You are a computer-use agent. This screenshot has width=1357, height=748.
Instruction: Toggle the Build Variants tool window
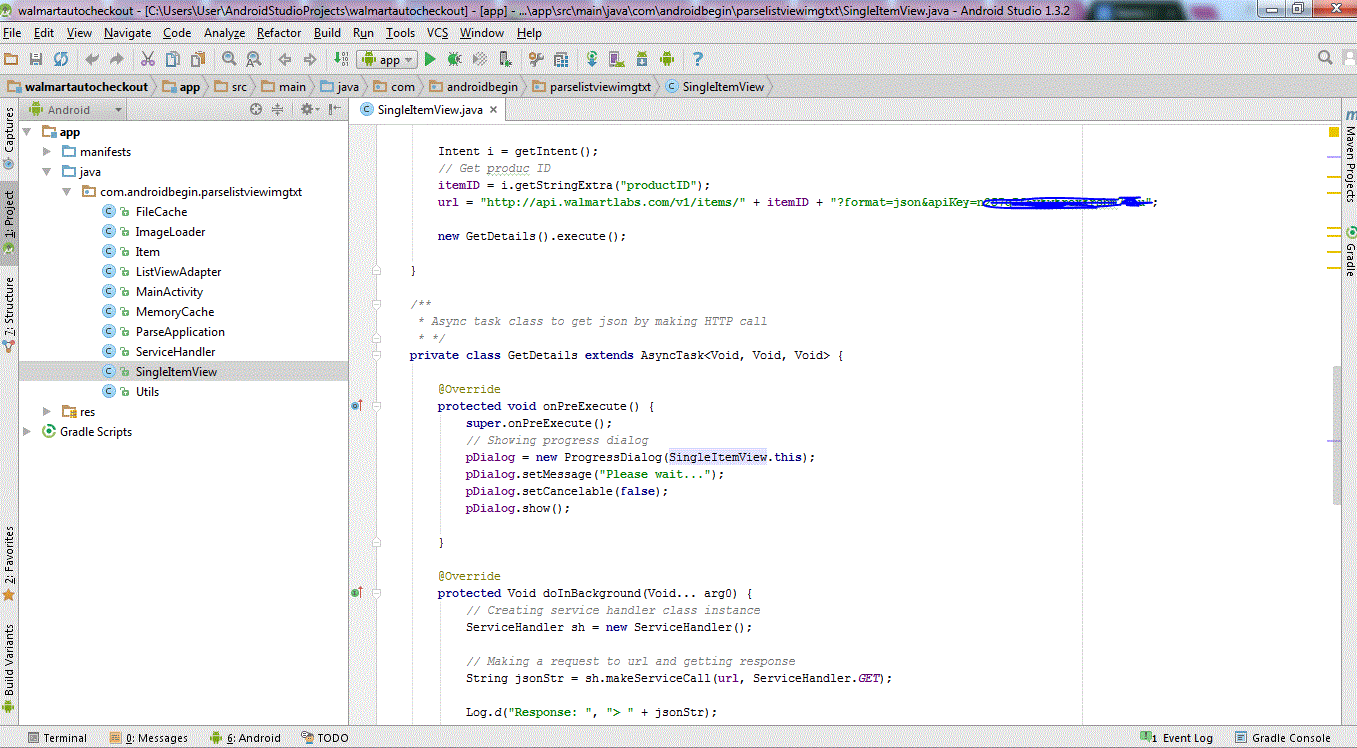pyautogui.click(x=9, y=668)
